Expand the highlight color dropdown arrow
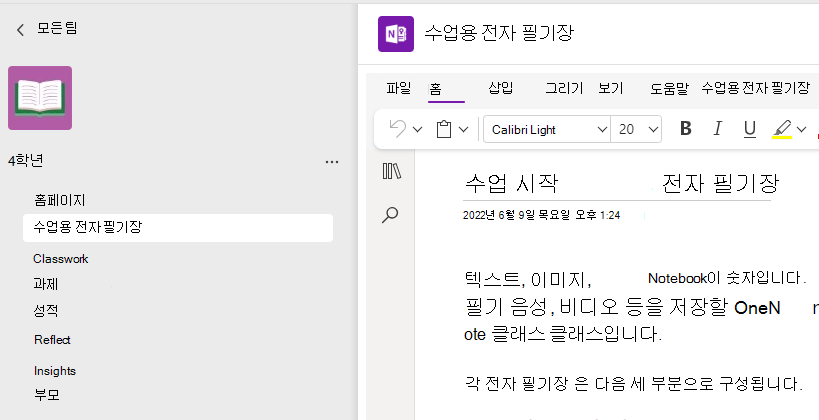Viewport: 819px width, 420px height. coord(801,130)
